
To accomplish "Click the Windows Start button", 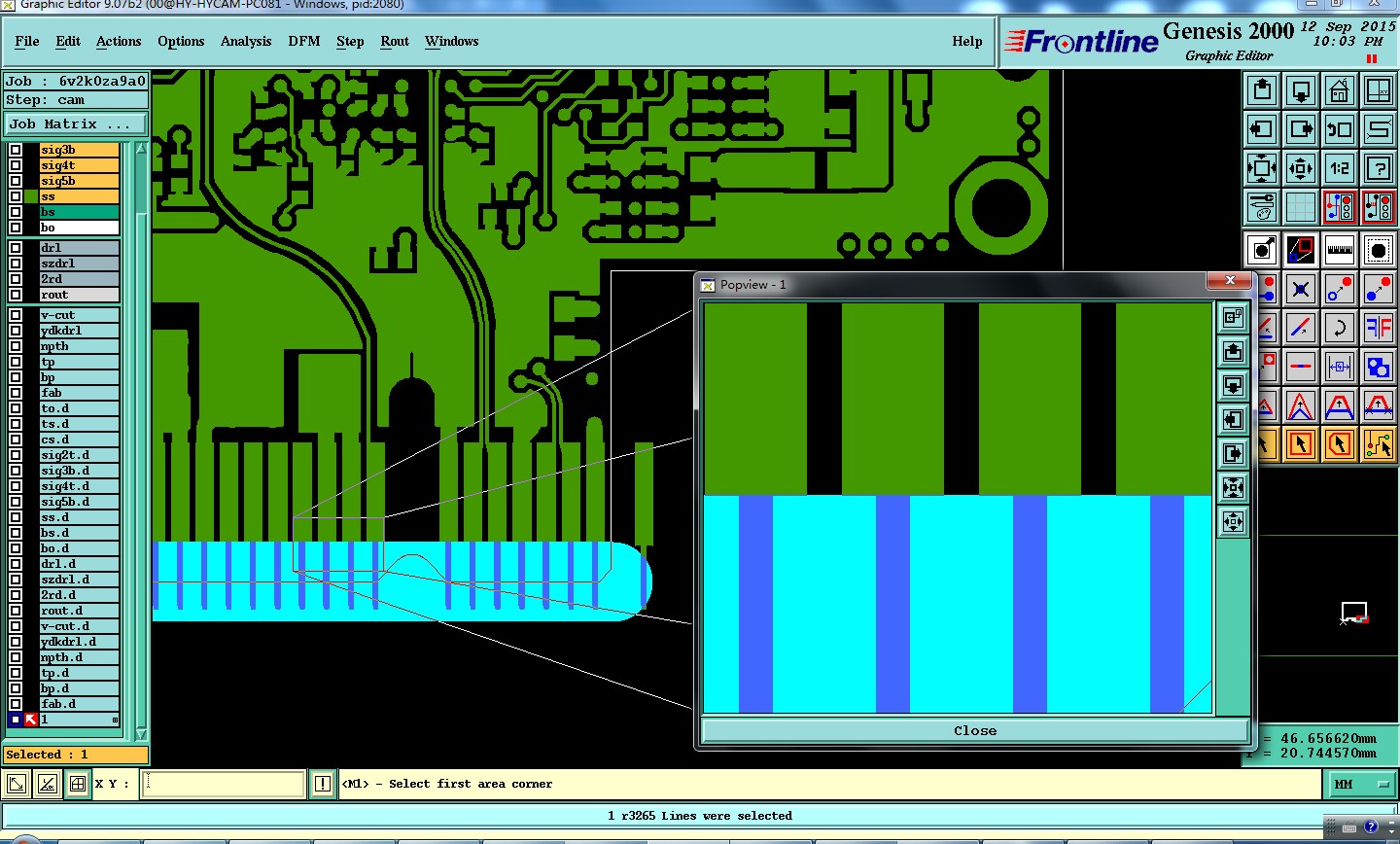I will (24, 838).
